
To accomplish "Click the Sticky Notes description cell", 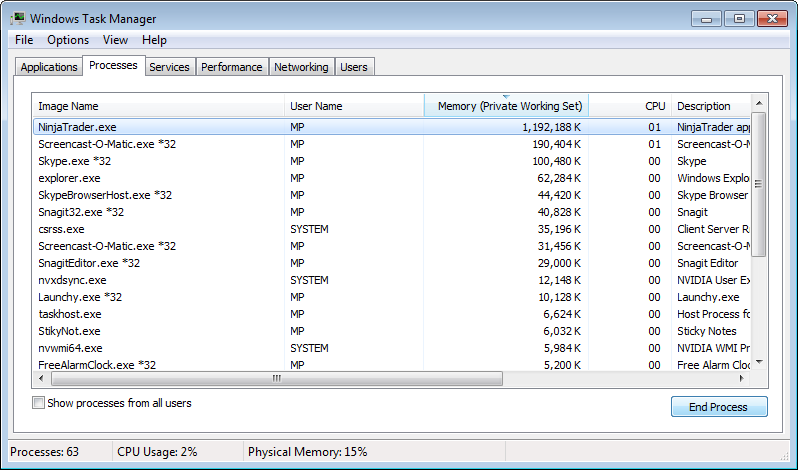I will (706, 331).
